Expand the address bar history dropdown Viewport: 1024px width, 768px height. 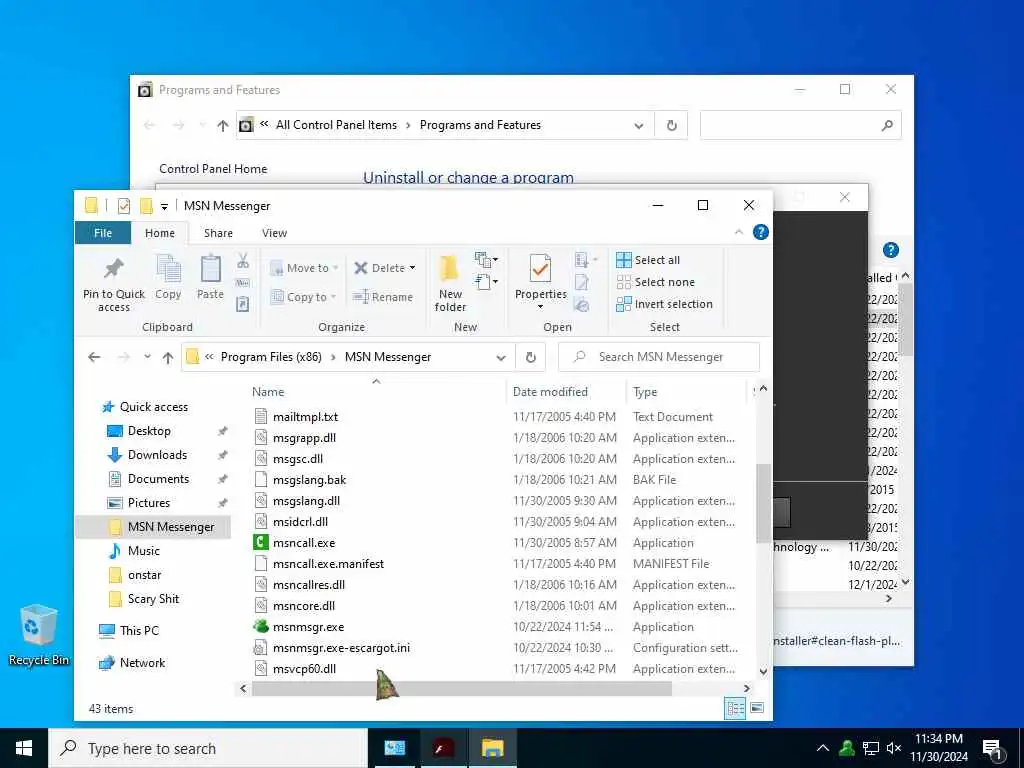[501, 357]
